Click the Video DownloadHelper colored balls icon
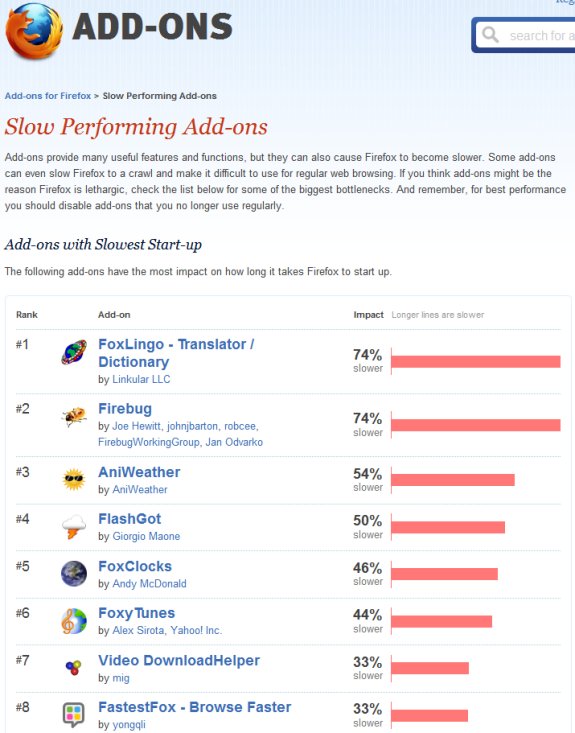Image resolution: width=575 pixels, height=733 pixels. point(73,668)
